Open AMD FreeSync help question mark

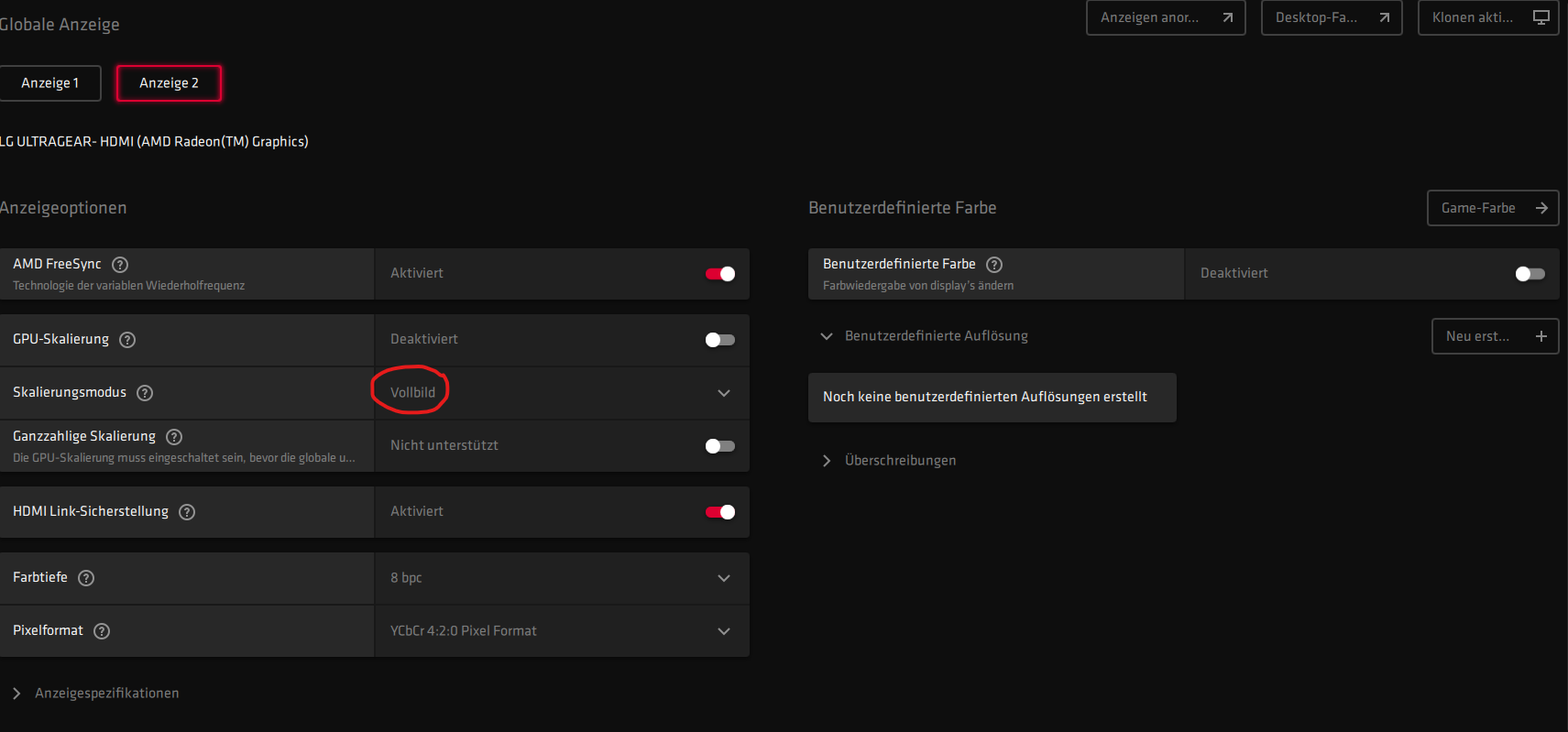coord(120,265)
